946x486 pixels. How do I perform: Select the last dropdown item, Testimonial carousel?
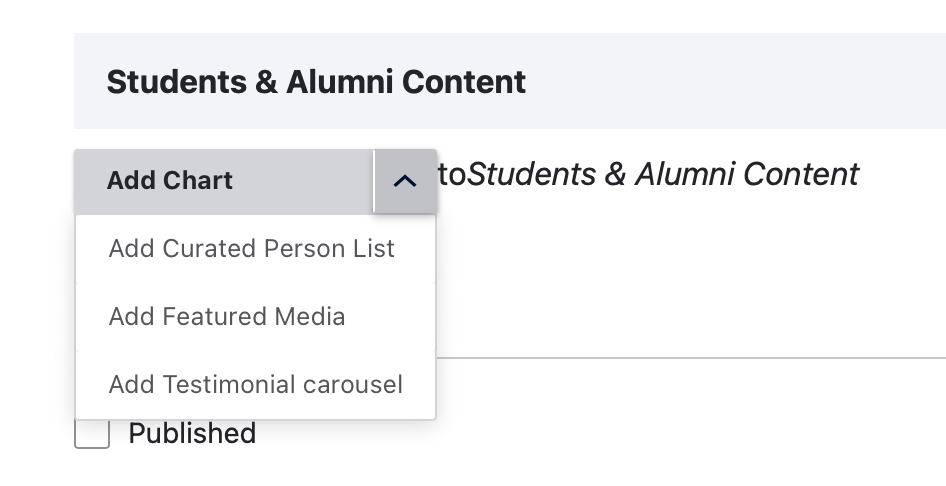pyautogui.click(x=256, y=385)
